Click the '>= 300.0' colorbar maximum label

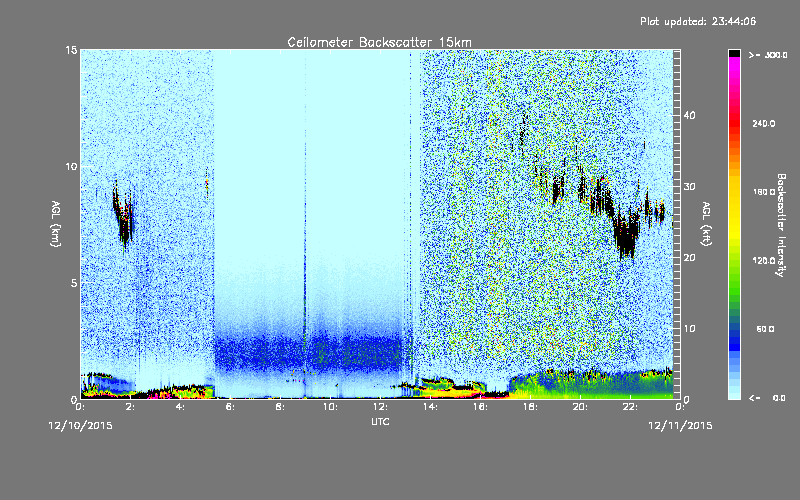(768, 55)
